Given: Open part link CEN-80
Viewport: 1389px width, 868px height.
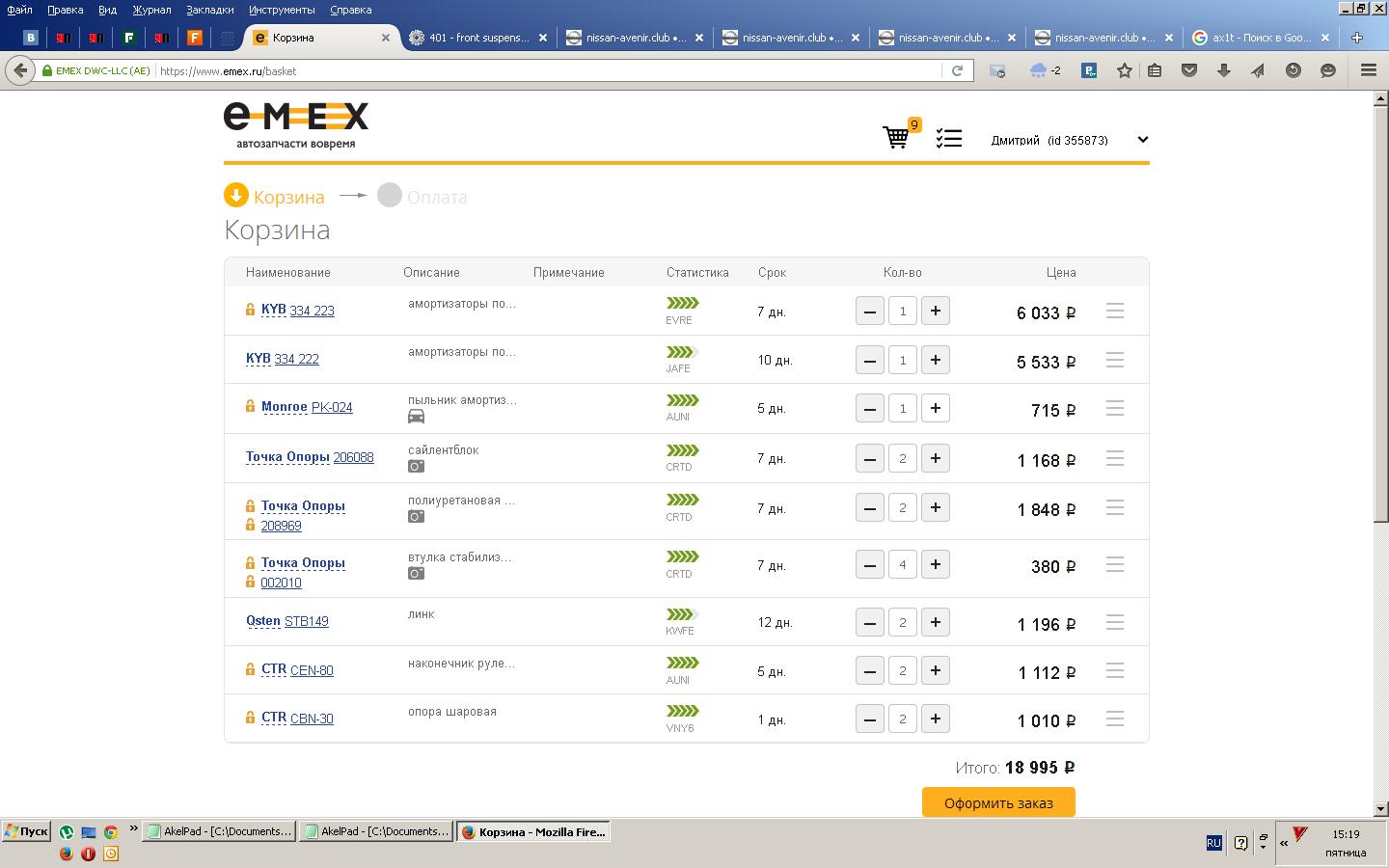Looking at the screenshot, I should point(312,670).
